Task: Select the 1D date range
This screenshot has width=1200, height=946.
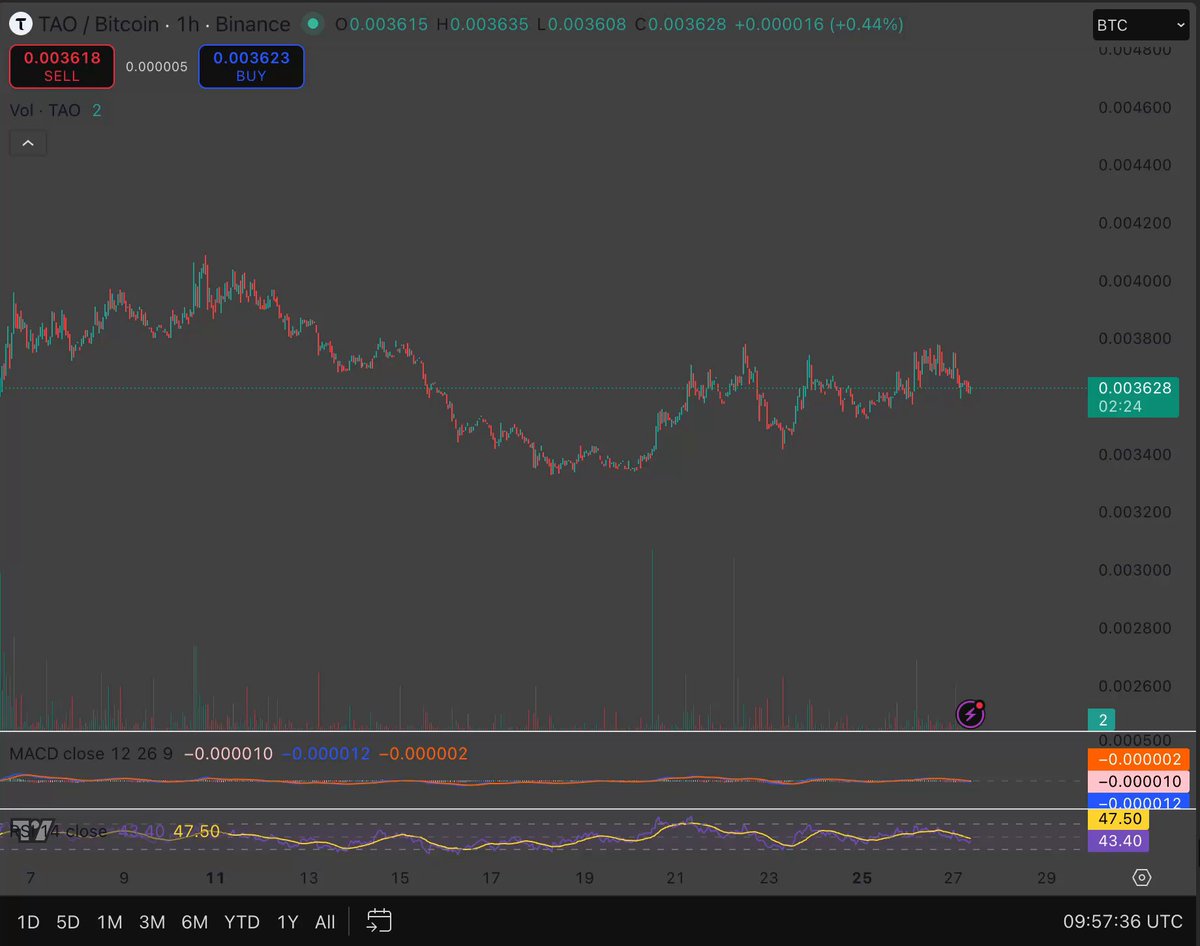Action: (28, 922)
